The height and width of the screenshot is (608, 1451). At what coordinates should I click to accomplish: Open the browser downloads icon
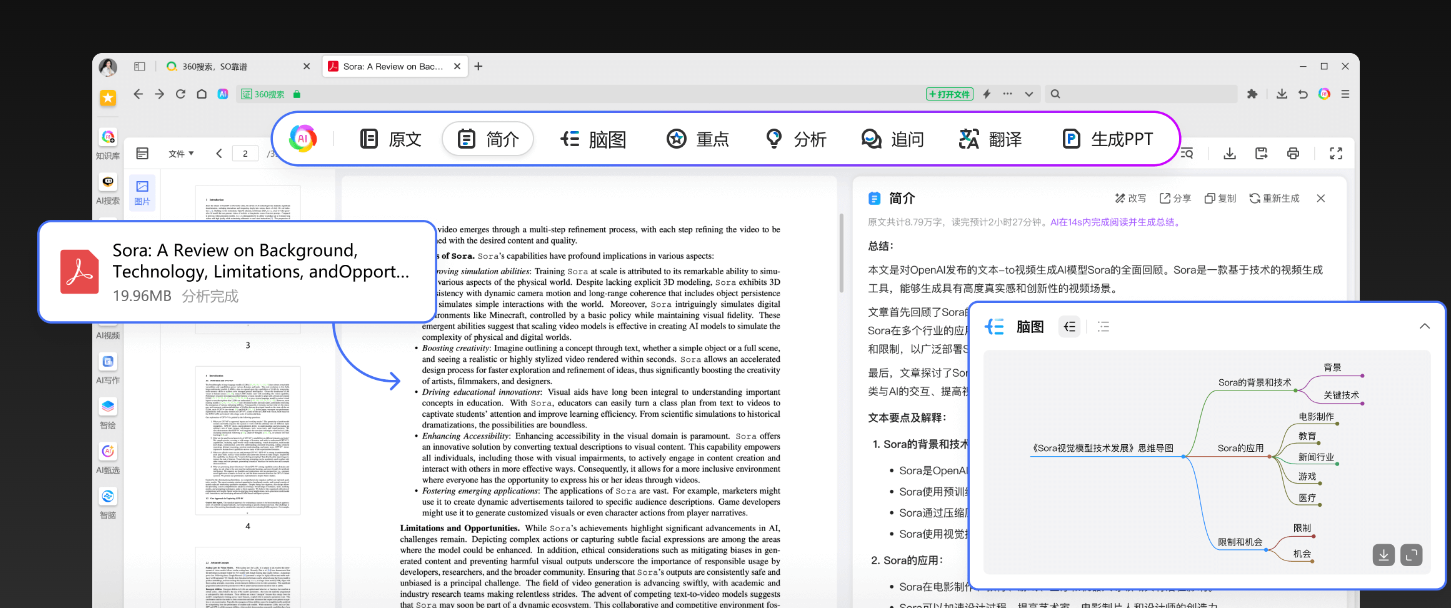pos(1282,94)
